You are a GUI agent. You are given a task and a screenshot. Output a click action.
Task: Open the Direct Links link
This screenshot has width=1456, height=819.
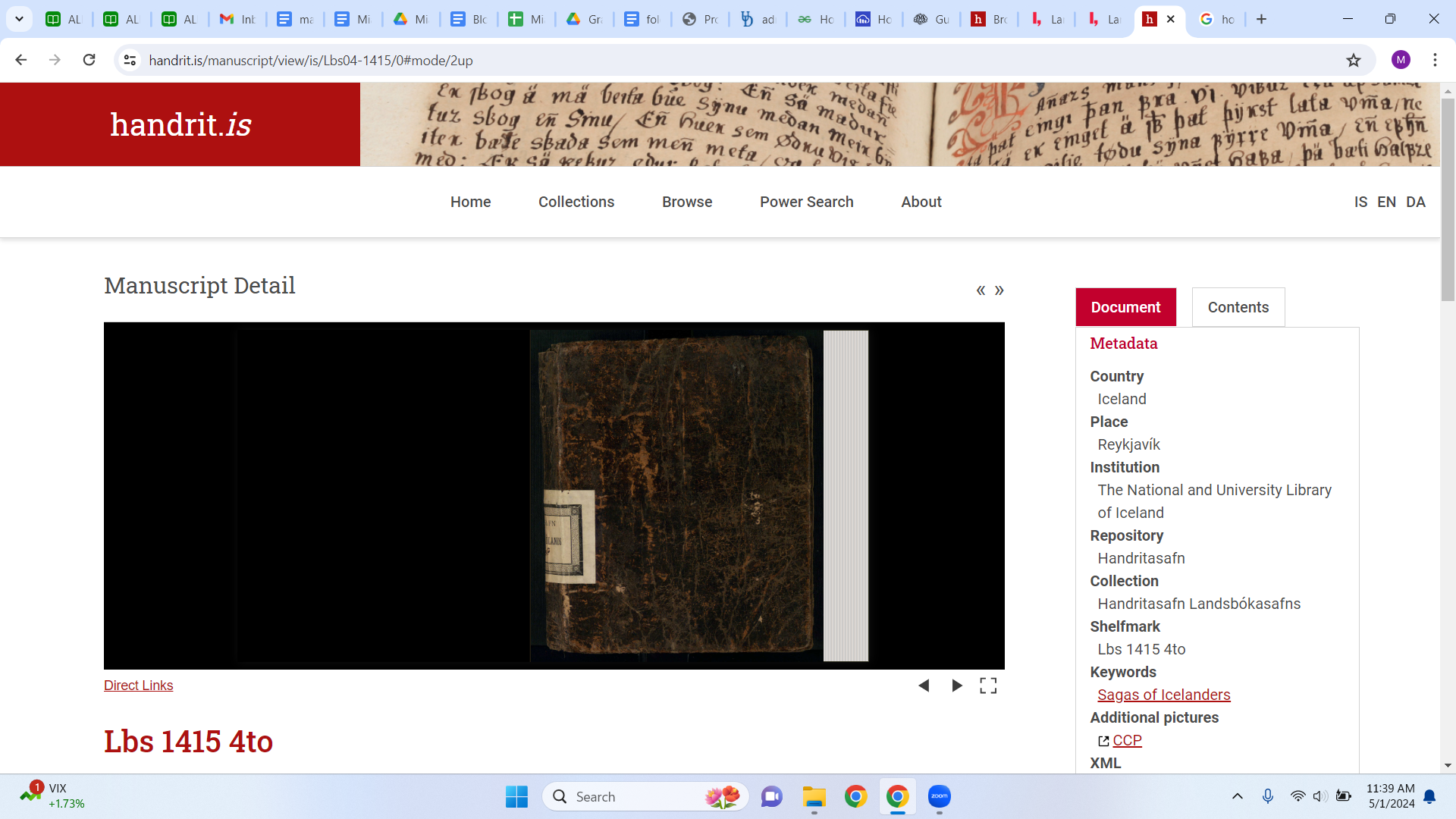point(138,686)
